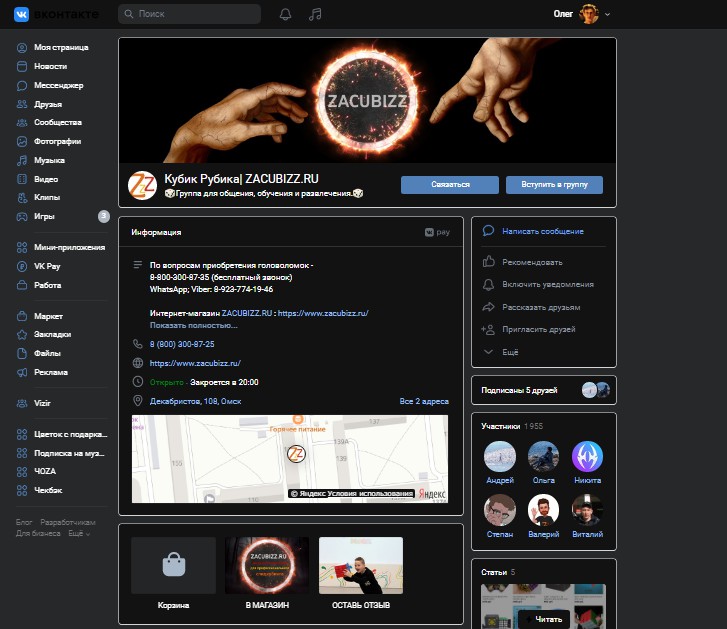
Task: Click Рассказать друзьям share action
Action: pyautogui.click(x=541, y=307)
